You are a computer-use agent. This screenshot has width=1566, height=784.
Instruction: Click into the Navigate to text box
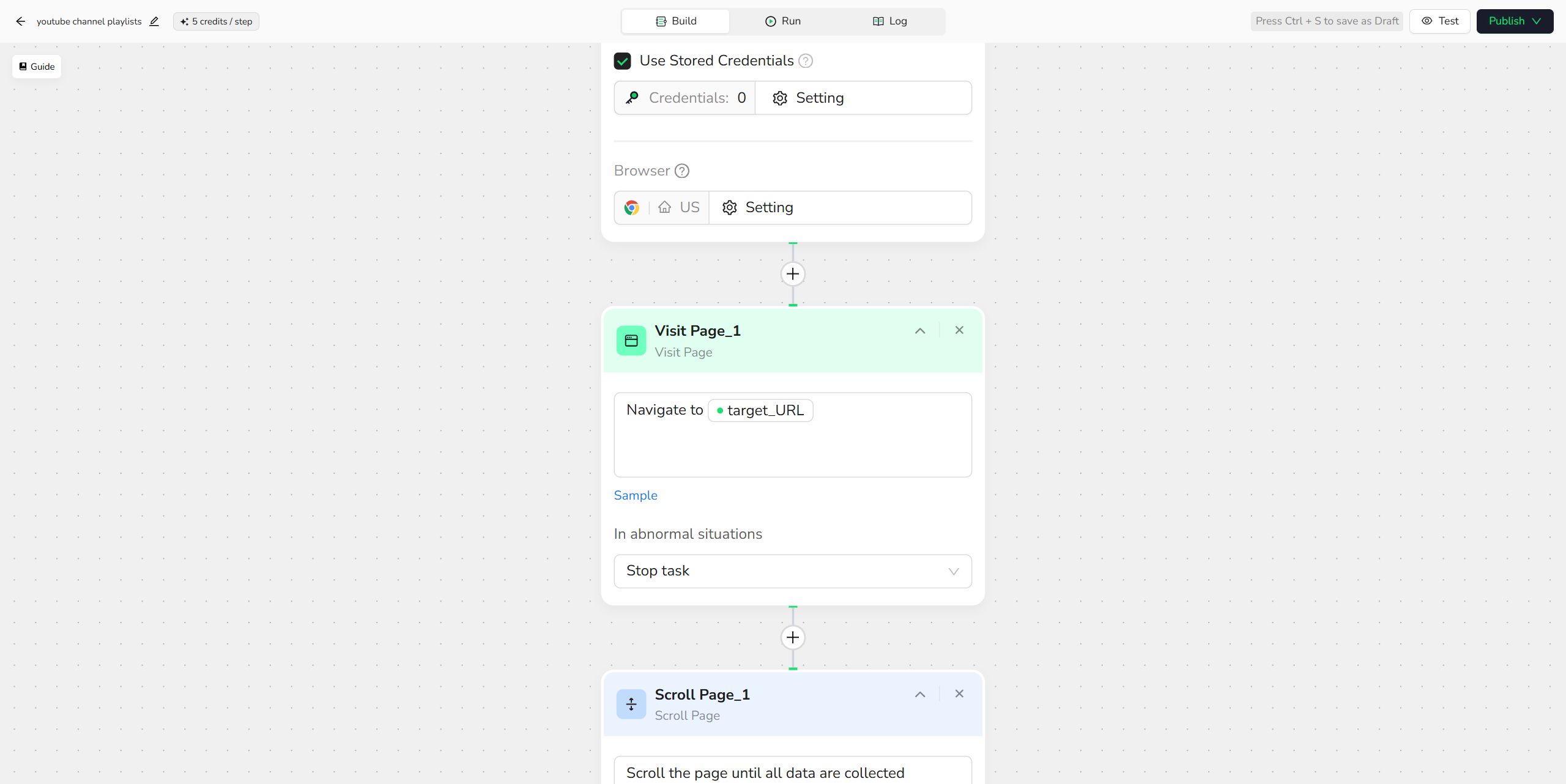(793, 435)
